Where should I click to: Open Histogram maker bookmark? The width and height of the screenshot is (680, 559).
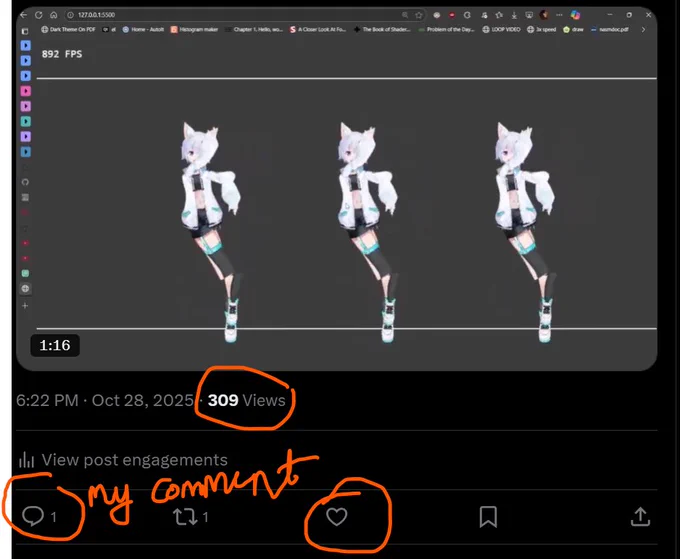[x=194, y=29]
